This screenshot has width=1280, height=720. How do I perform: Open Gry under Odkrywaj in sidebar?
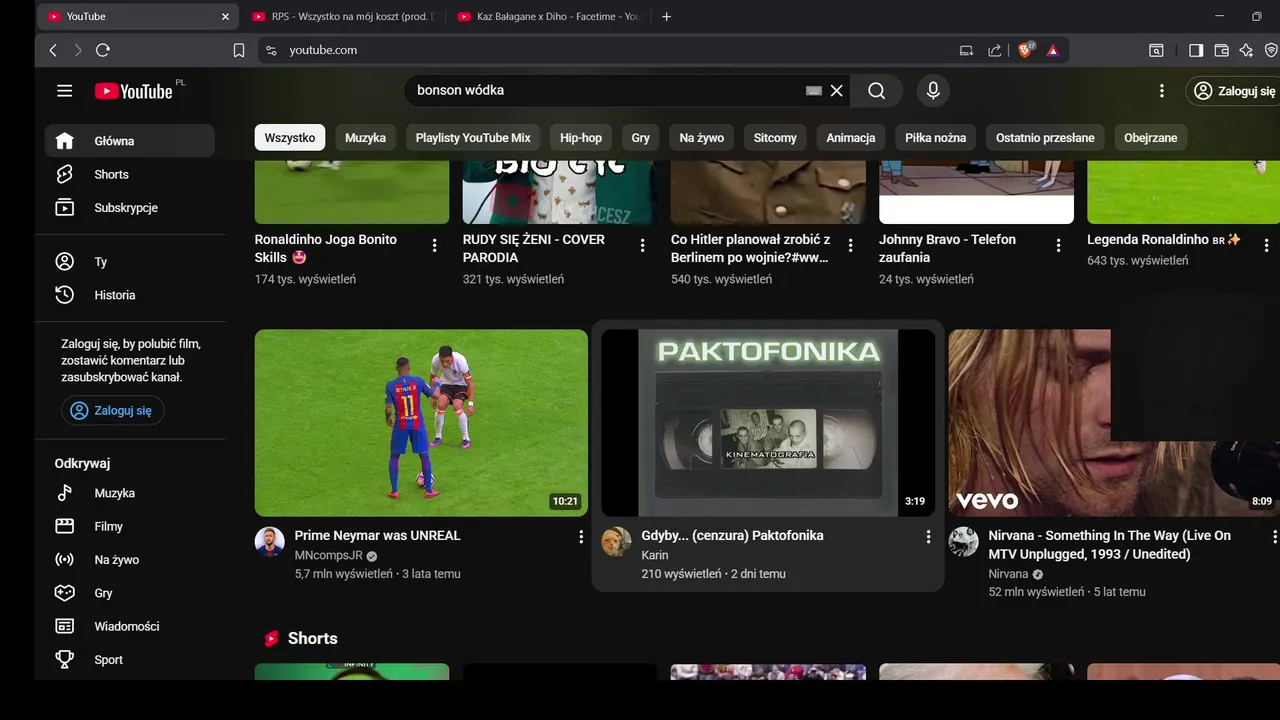point(130,593)
